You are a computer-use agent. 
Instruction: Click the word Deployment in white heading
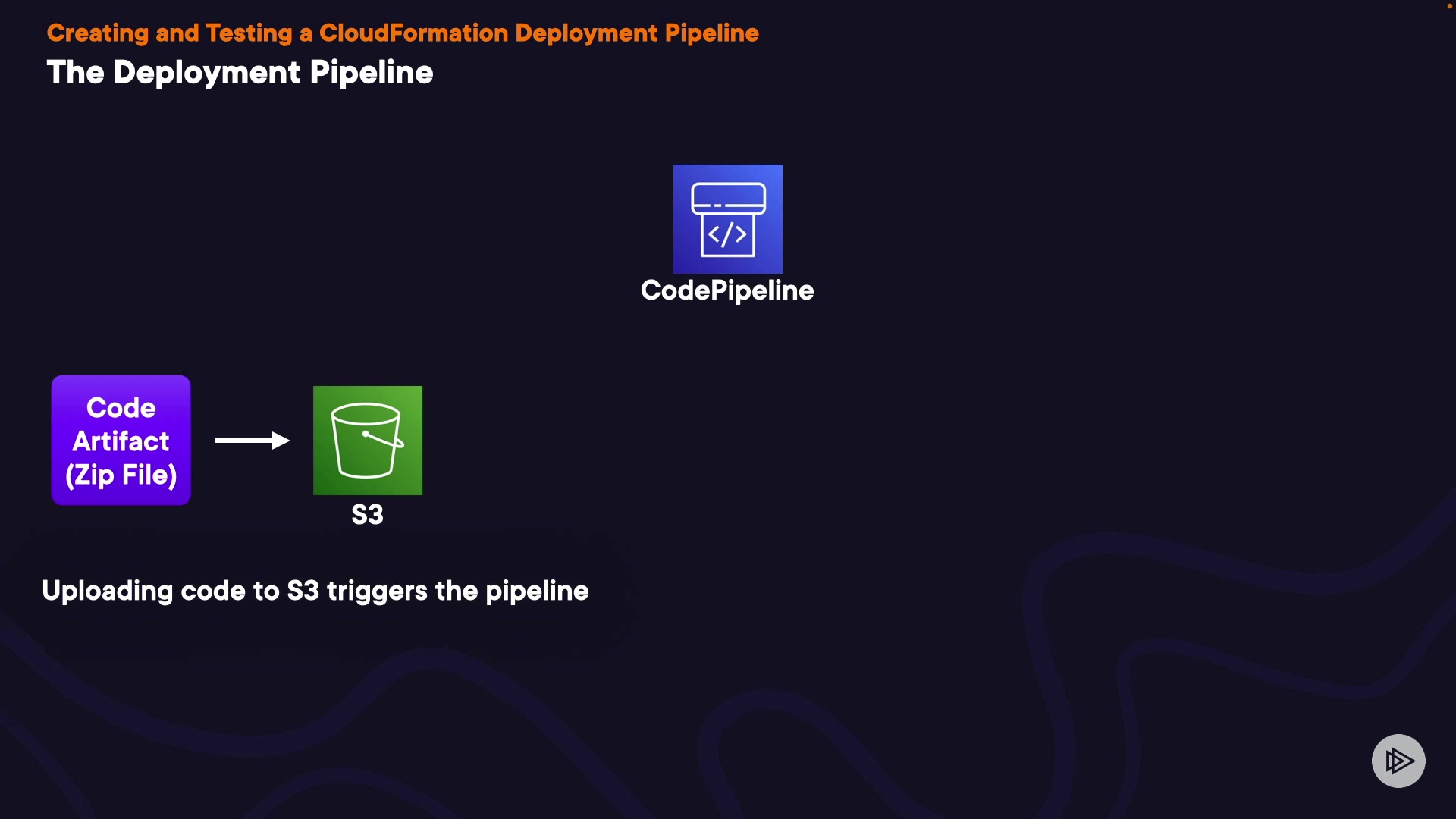pos(206,73)
